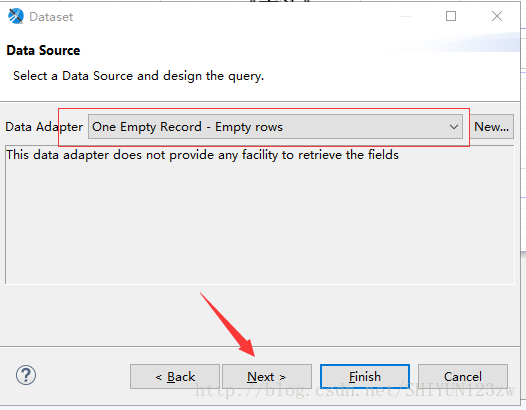The height and width of the screenshot is (410, 526).
Task: Proceed with the Next > button
Action: pos(267,376)
